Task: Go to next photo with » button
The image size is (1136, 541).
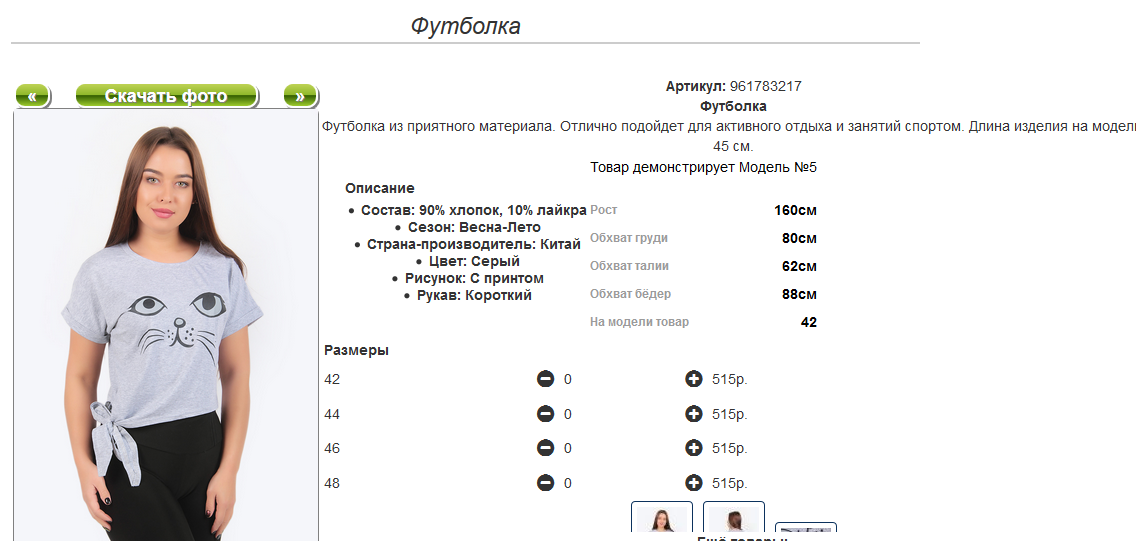Action: click(x=300, y=96)
